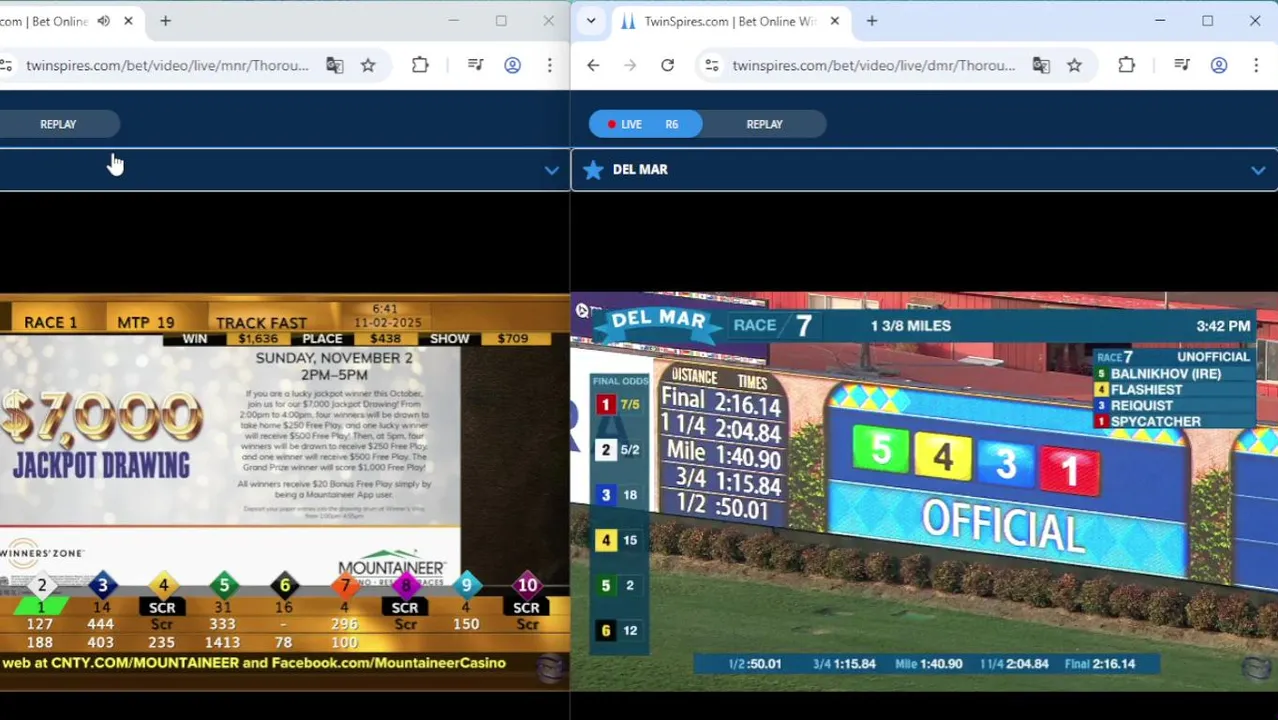Click REPLAY in the left Mountaineer window
Screen dimensions: 1278x720
(x=58, y=124)
